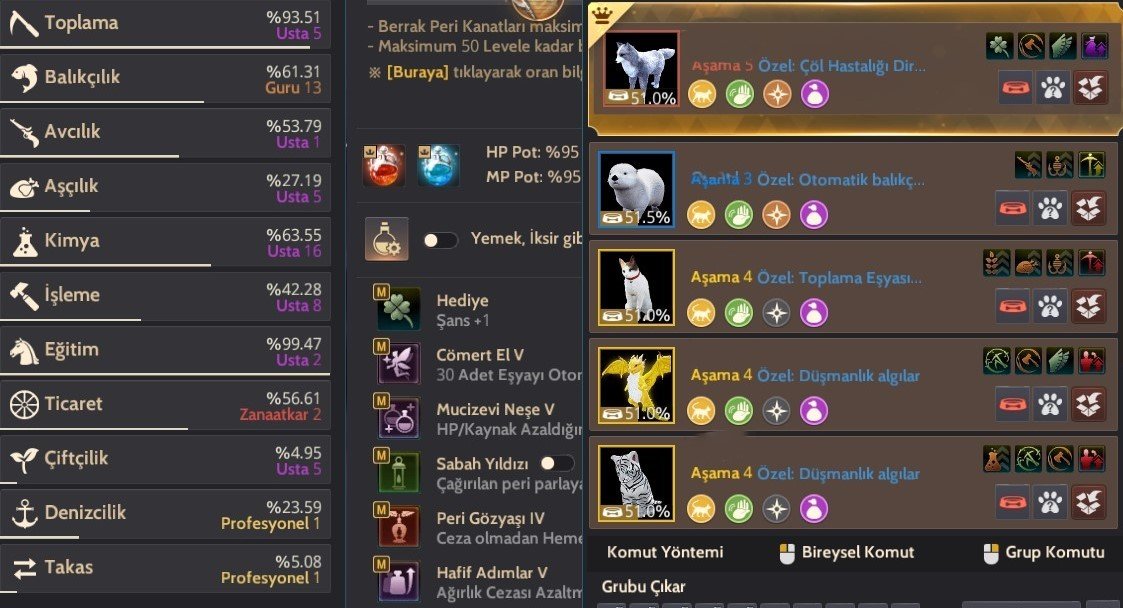
Task: Click the blue MP potion icon
Action: pos(438,165)
